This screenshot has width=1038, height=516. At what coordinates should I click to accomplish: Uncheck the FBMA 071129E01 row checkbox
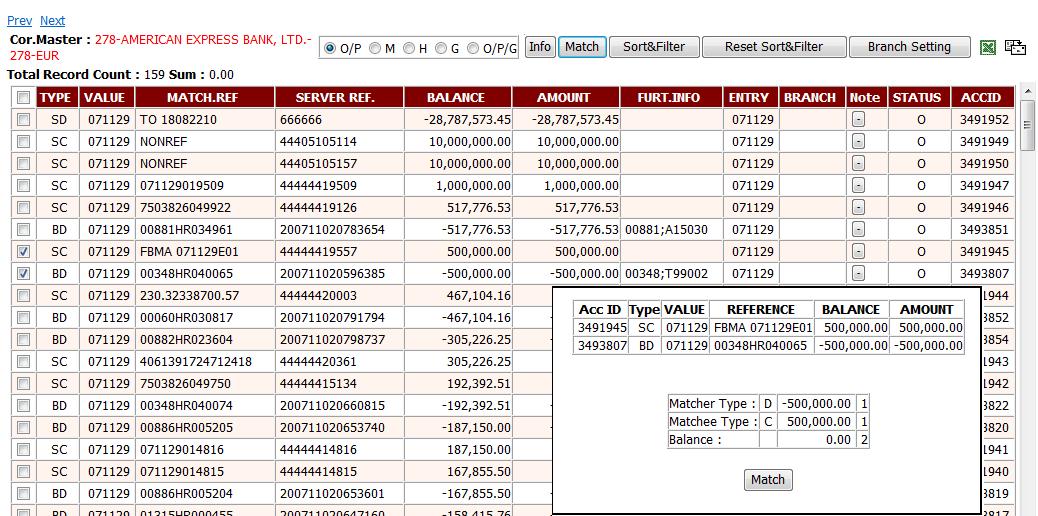pos(23,252)
